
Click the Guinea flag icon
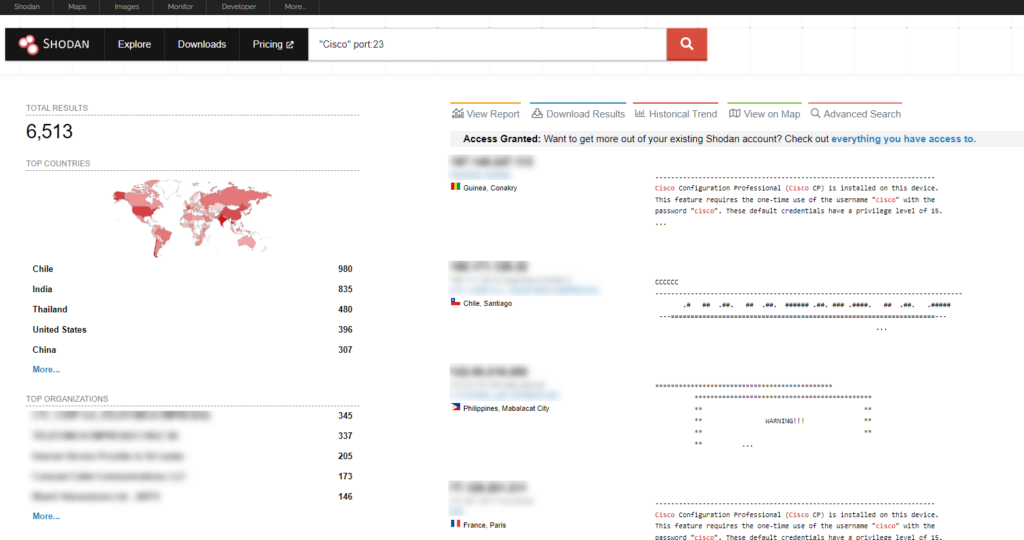point(455,187)
